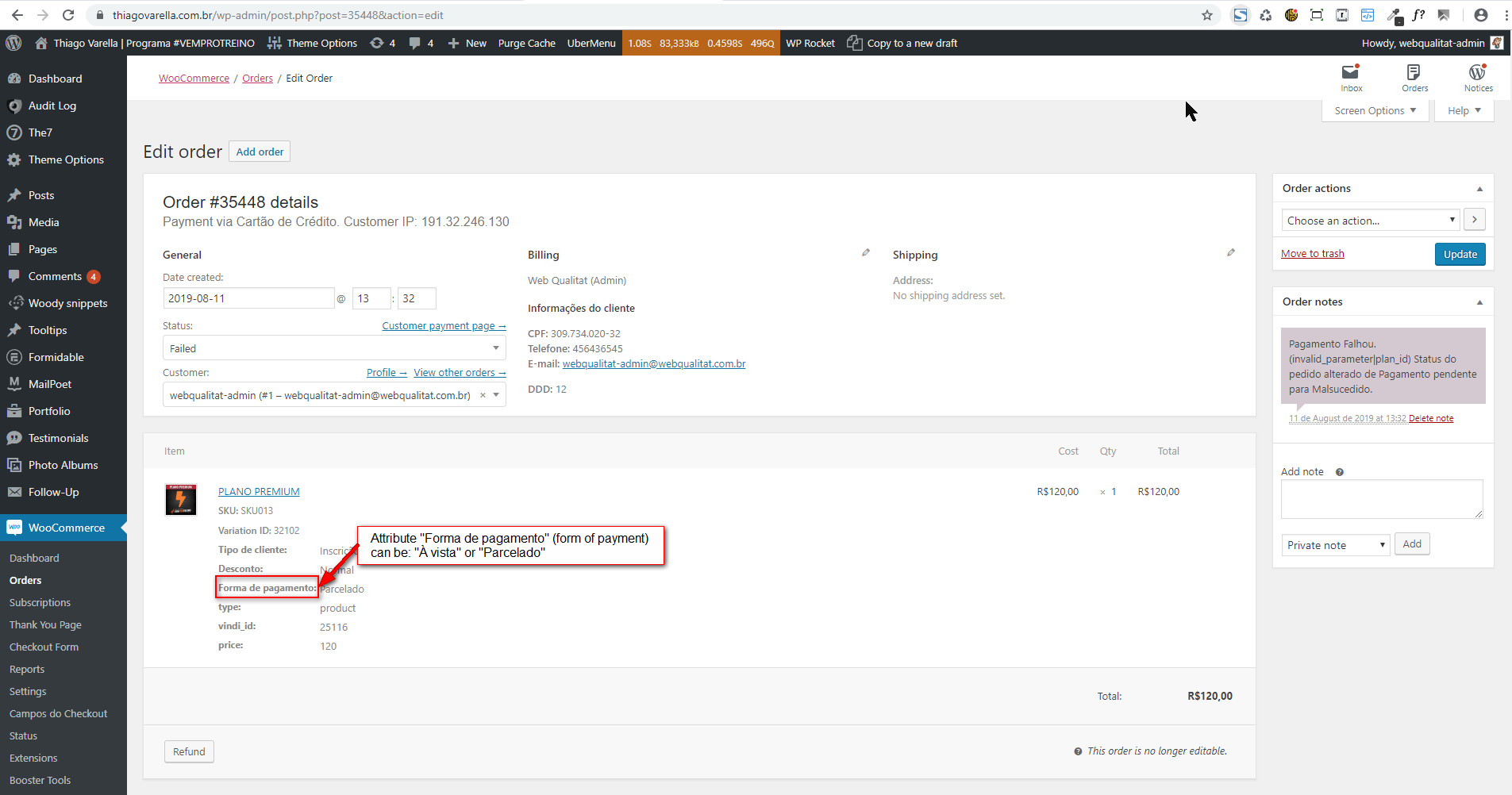The image size is (1512, 795).
Task: Apply the chosen order action arrow
Action: [x=1475, y=220]
